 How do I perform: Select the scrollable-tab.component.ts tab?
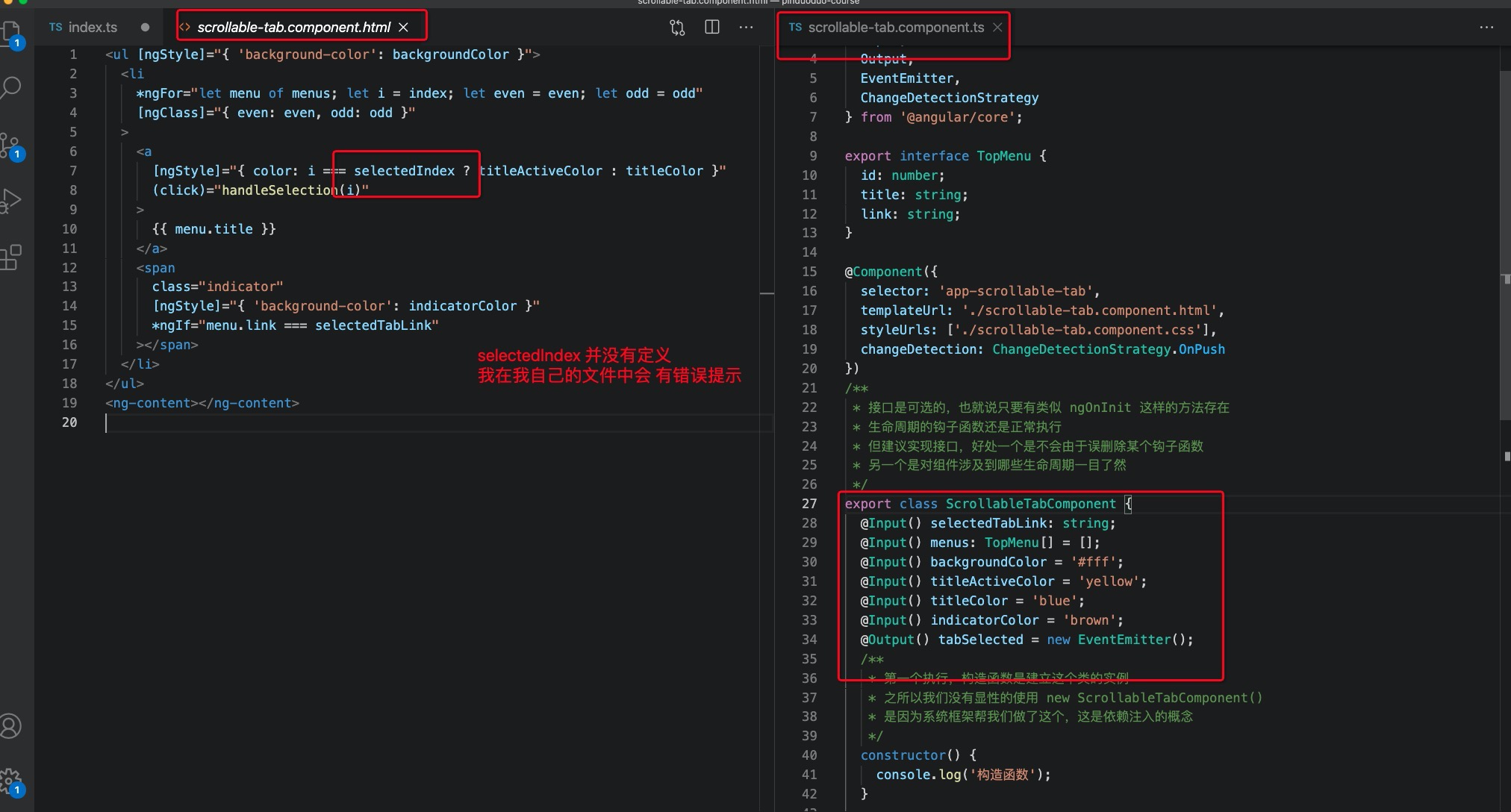pyautogui.click(x=895, y=28)
